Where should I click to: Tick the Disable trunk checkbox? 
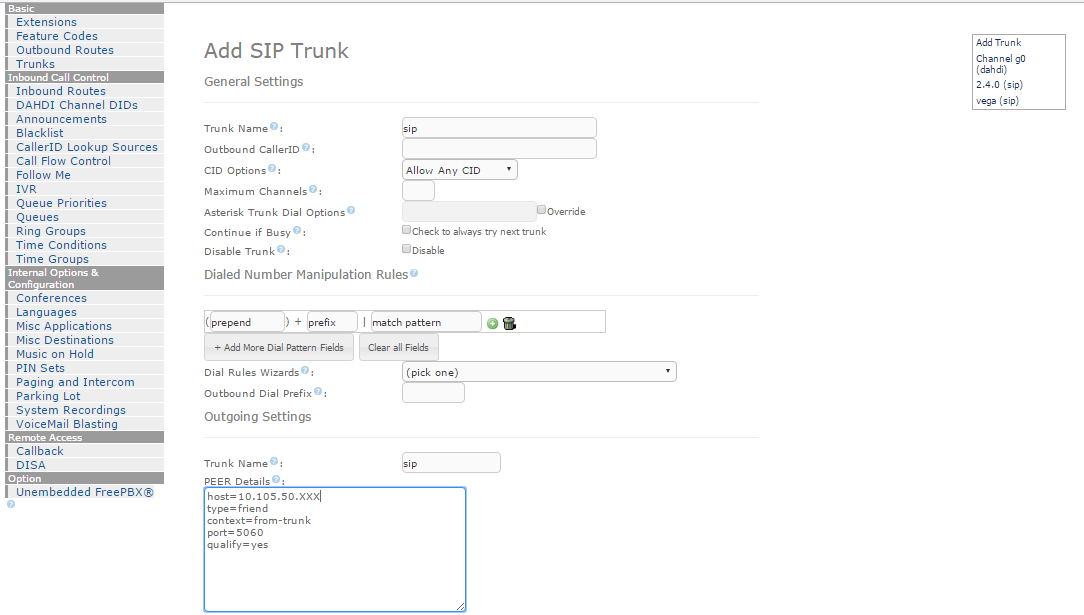tap(406, 249)
